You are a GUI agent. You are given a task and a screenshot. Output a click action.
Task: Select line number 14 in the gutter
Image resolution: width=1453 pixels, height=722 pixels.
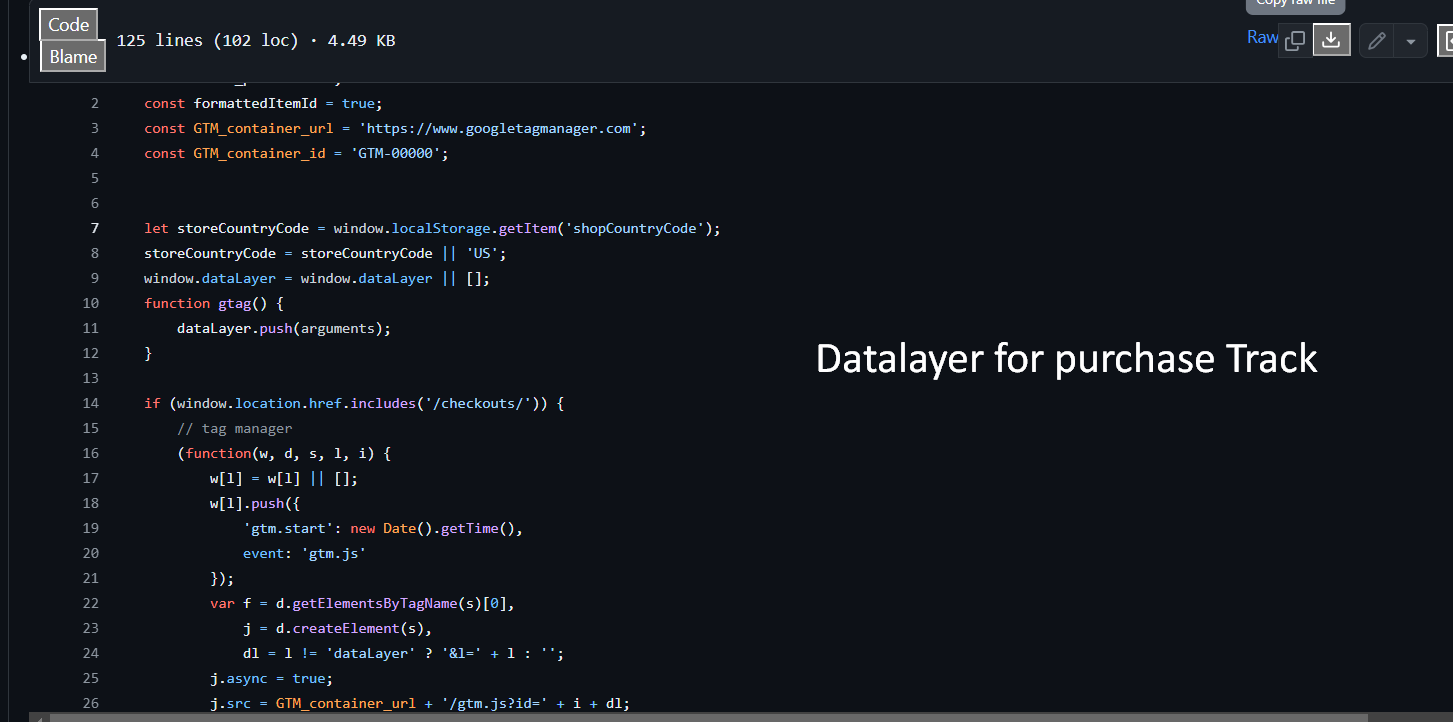point(91,403)
